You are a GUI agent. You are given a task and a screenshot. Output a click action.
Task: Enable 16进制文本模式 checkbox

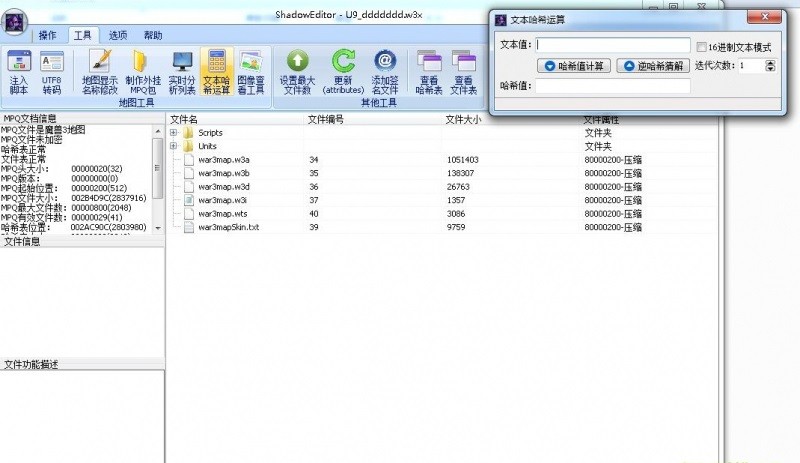(702, 47)
